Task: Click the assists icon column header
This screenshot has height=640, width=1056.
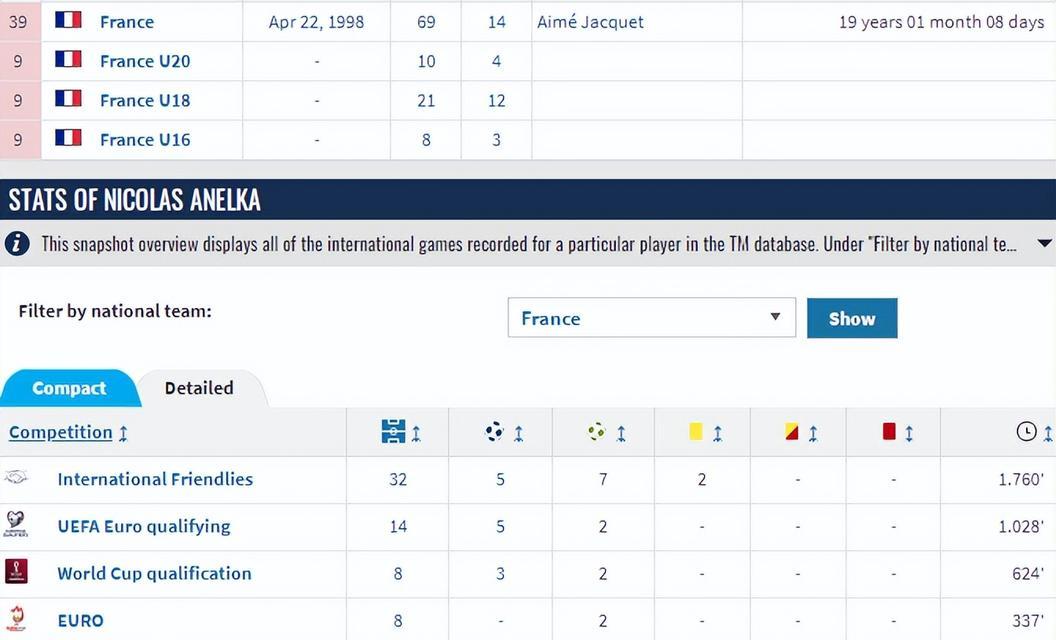Action: tap(597, 431)
